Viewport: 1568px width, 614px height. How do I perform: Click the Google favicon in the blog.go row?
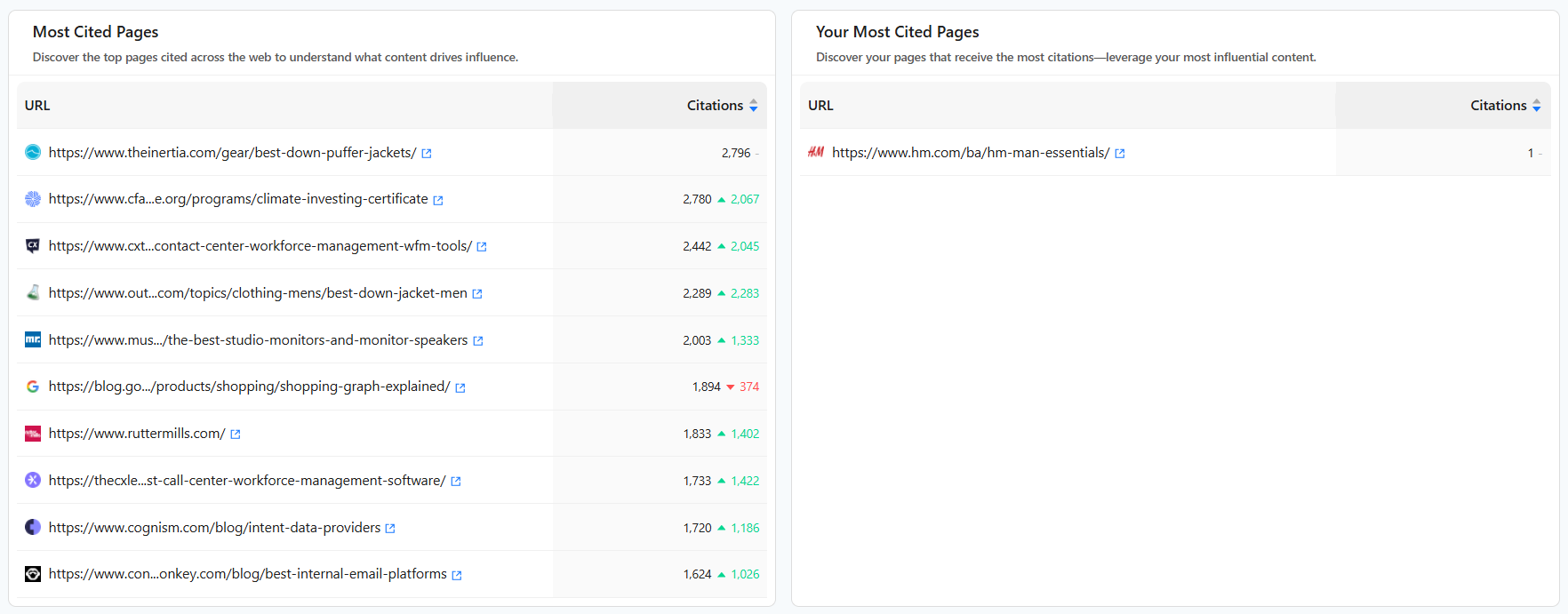click(33, 387)
